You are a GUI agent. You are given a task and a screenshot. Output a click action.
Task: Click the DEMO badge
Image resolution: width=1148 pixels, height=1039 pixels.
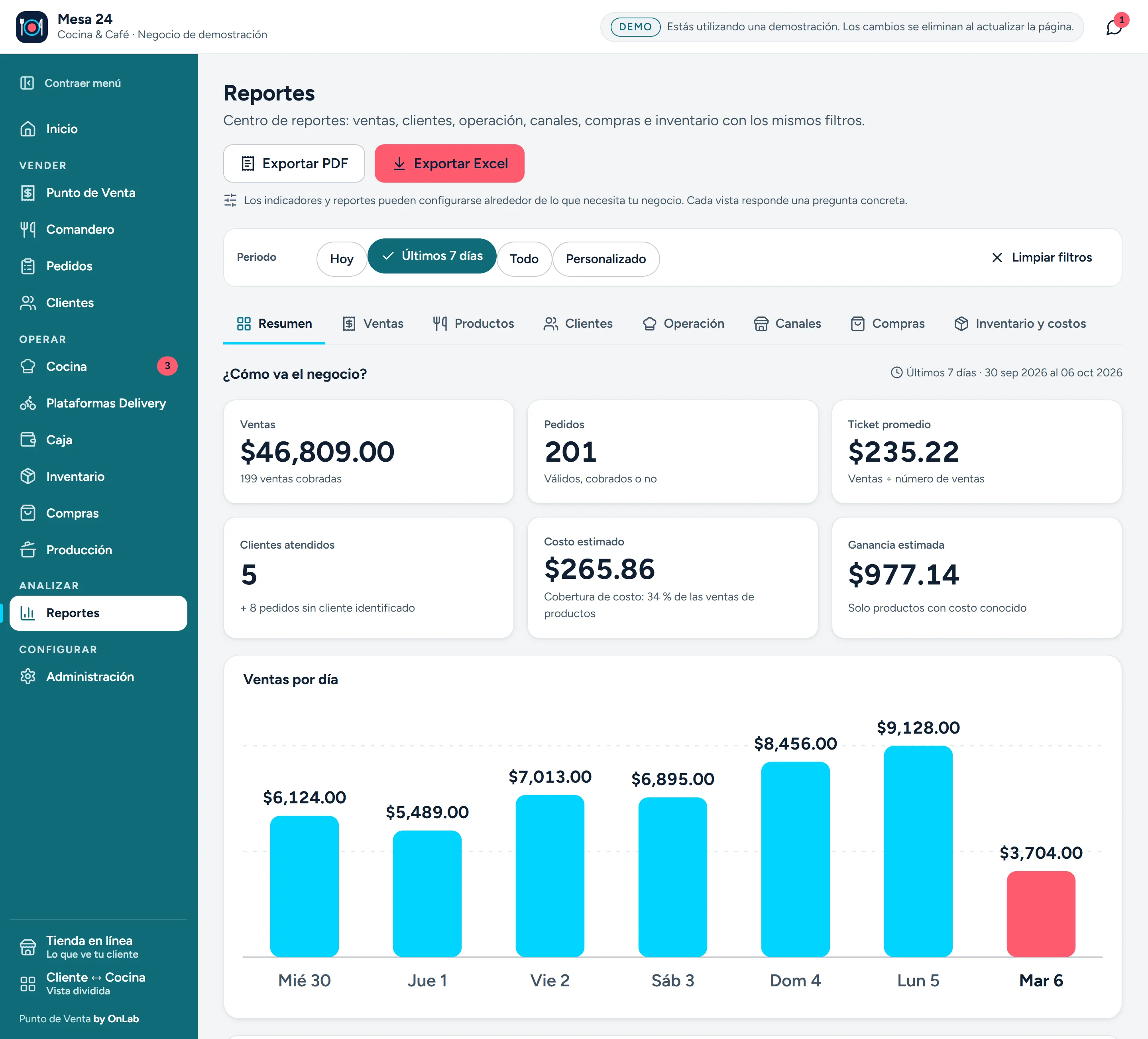click(x=635, y=27)
